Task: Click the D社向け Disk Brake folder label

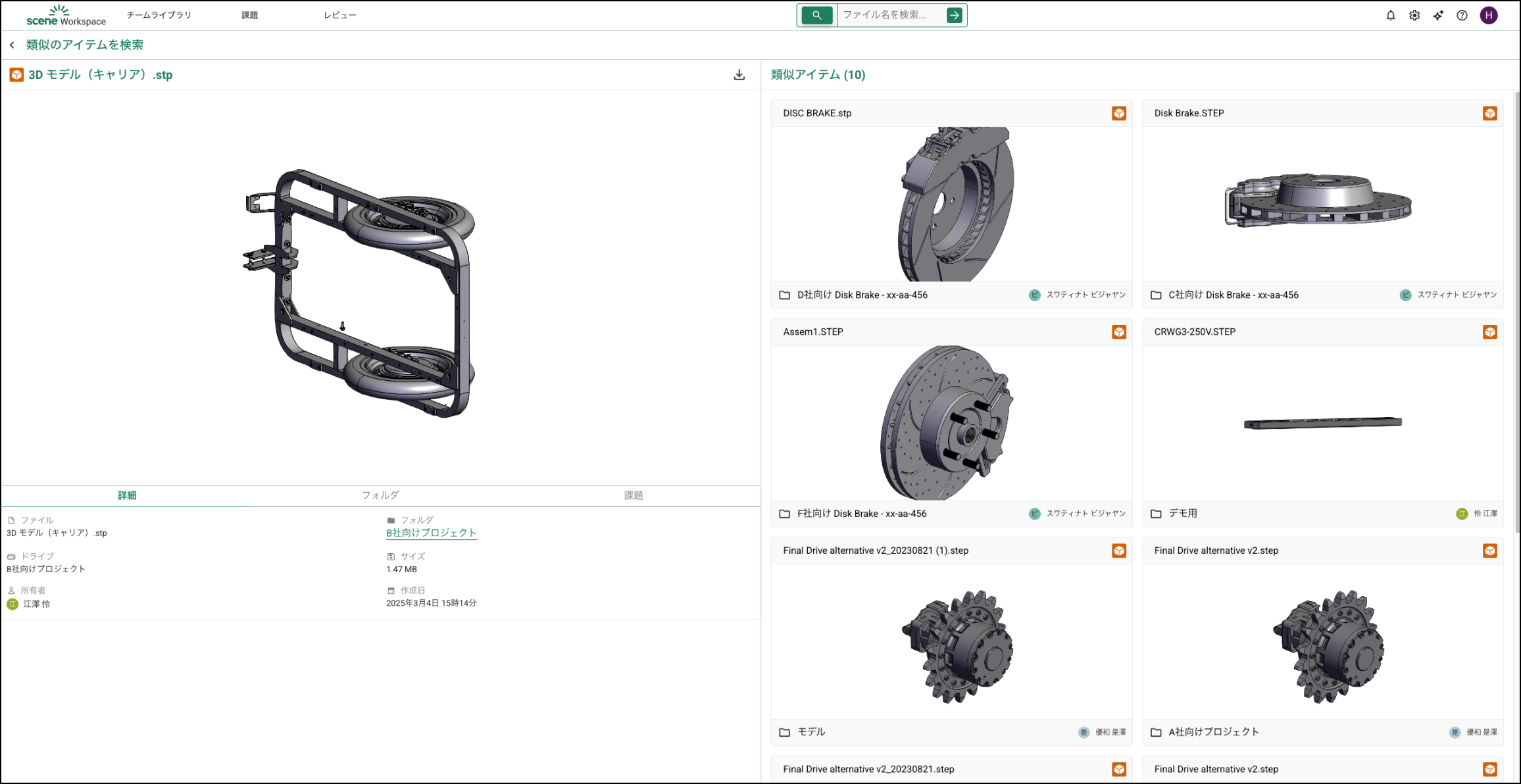Action: [862, 295]
